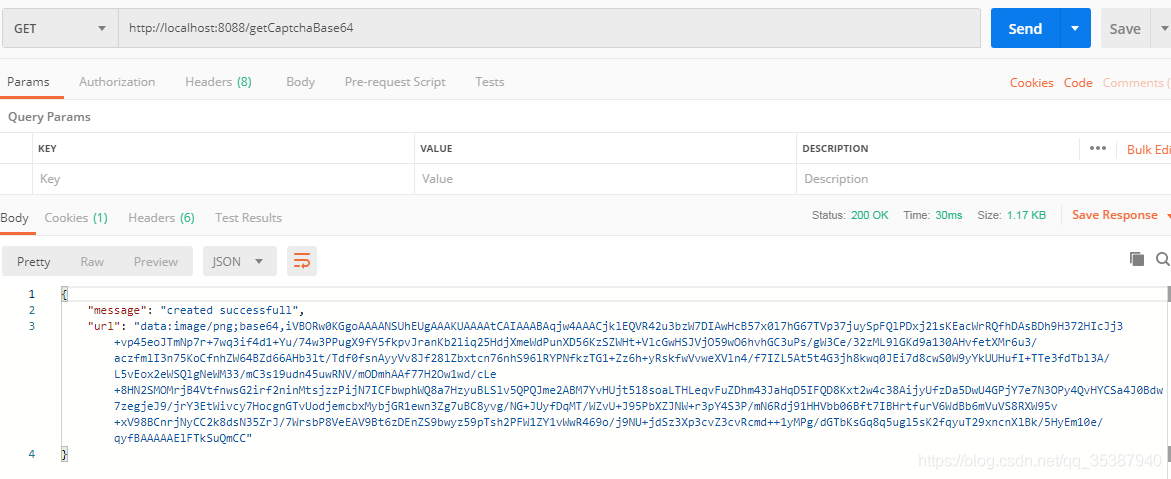The height and width of the screenshot is (479, 1171).
Task: Open the request Headers (8) tab
Action: (x=218, y=82)
